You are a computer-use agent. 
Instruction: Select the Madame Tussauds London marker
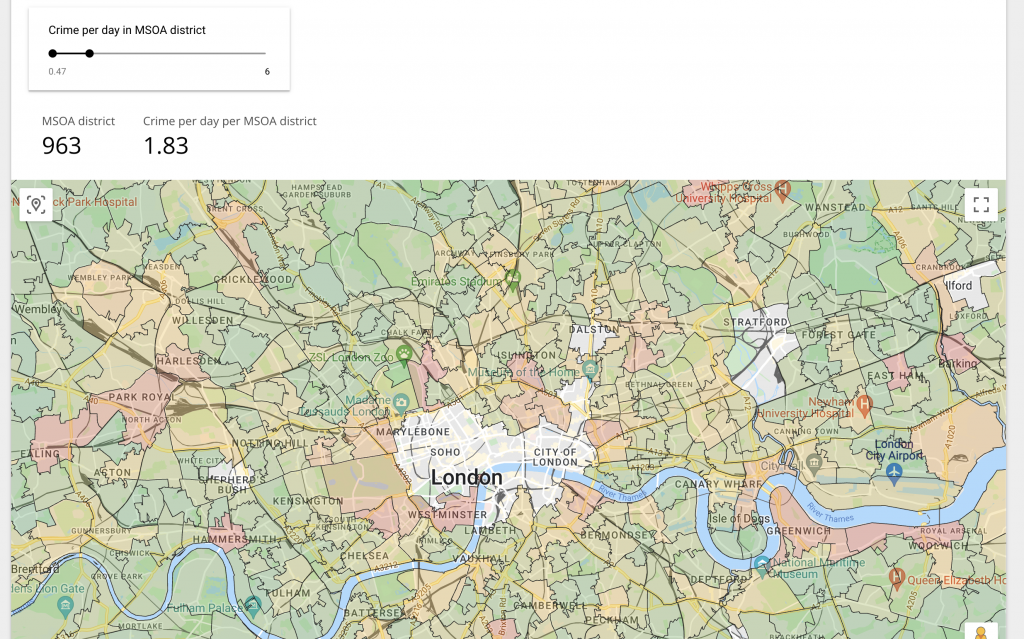pyautogui.click(x=400, y=402)
